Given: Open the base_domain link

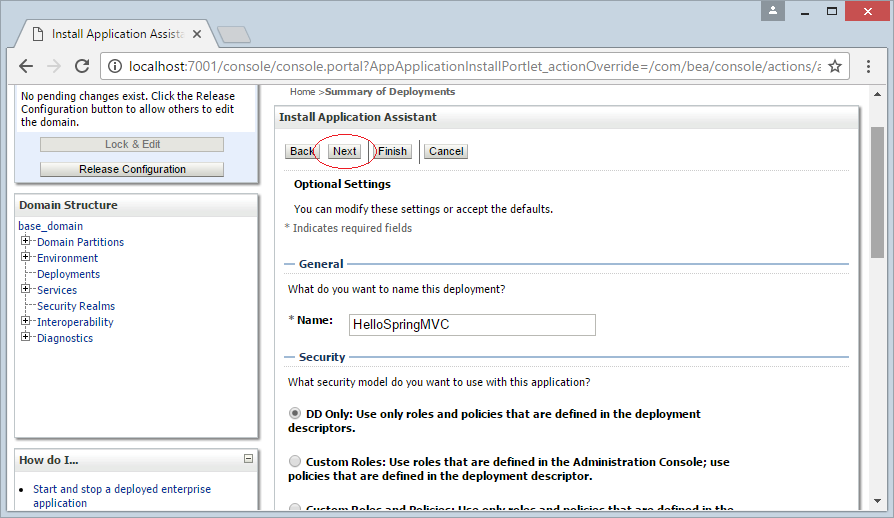Looking at the screenshot, I should click(x=51, y=226).
